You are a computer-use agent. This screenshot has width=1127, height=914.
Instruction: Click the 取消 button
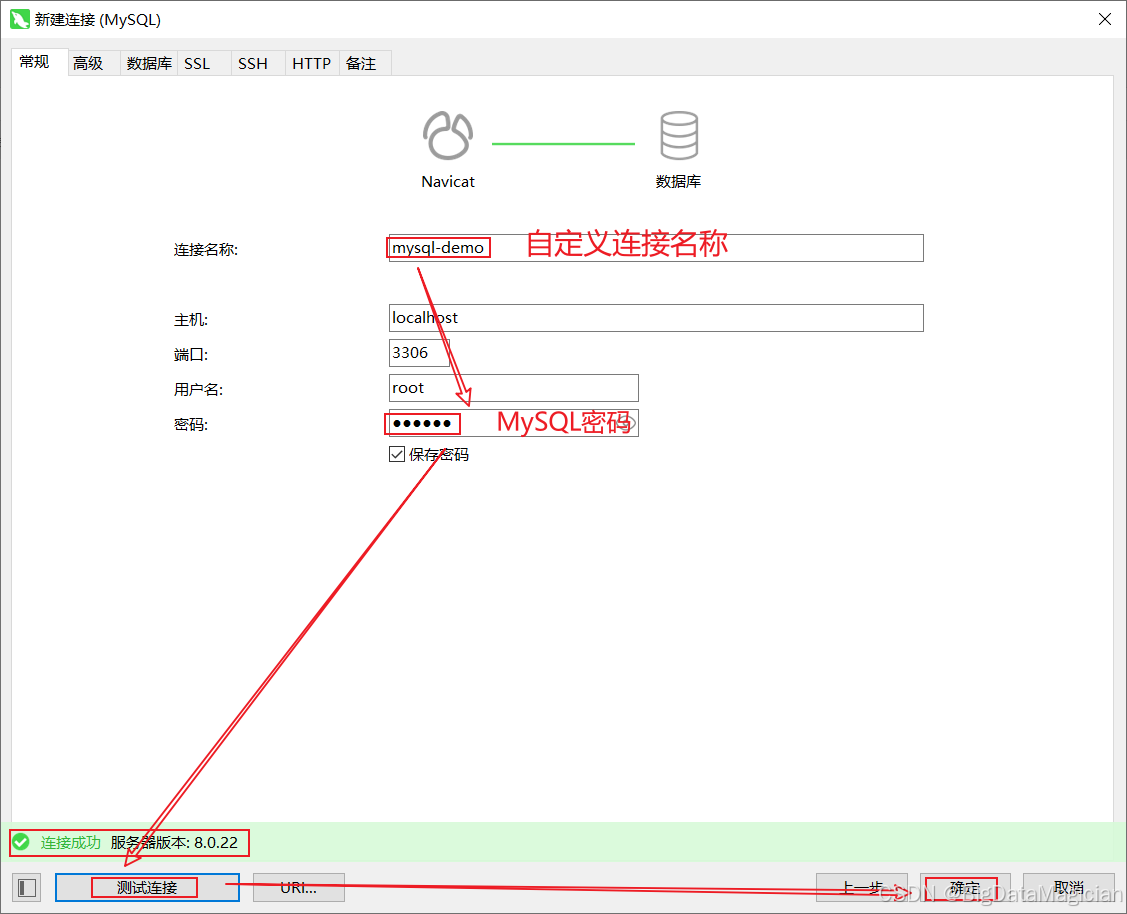1069,887
